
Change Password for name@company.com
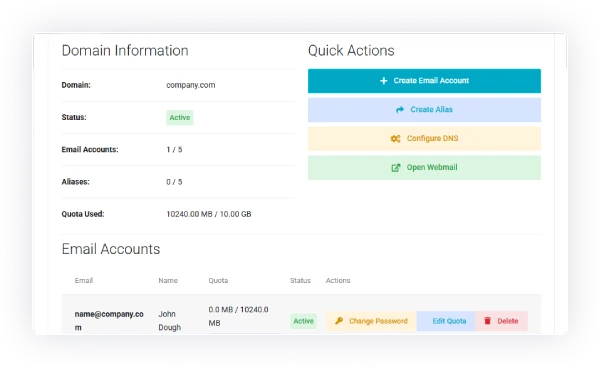tap(371, 321)
